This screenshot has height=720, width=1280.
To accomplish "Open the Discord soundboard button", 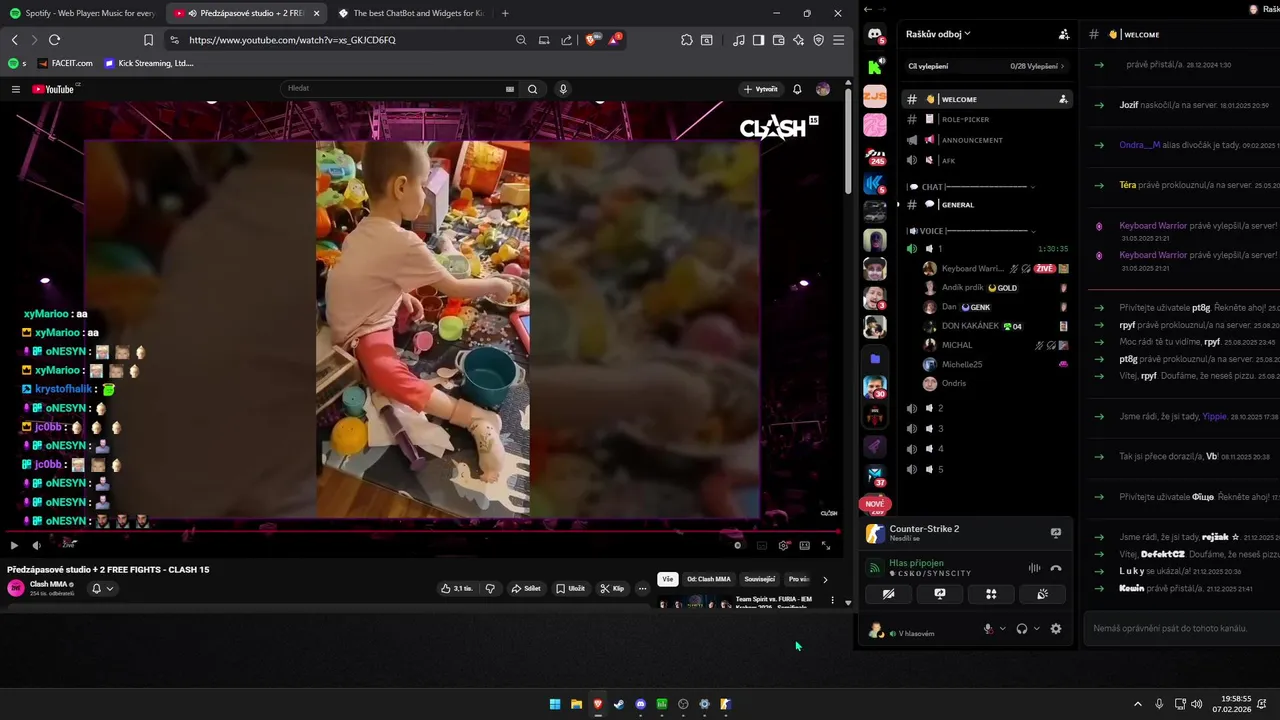I will coord(1042,594).
